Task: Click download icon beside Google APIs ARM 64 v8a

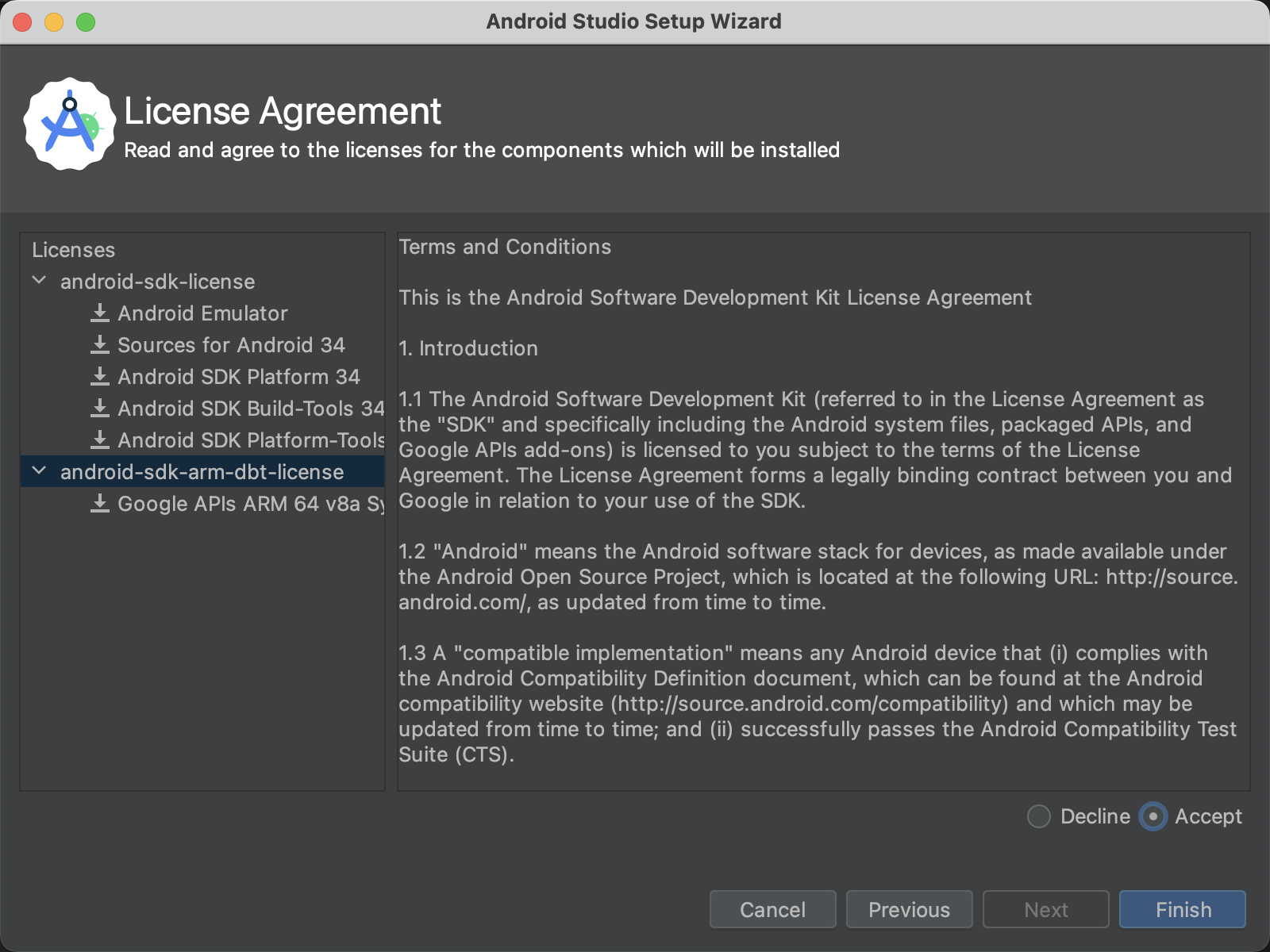Action: click(x=100, y=504)
